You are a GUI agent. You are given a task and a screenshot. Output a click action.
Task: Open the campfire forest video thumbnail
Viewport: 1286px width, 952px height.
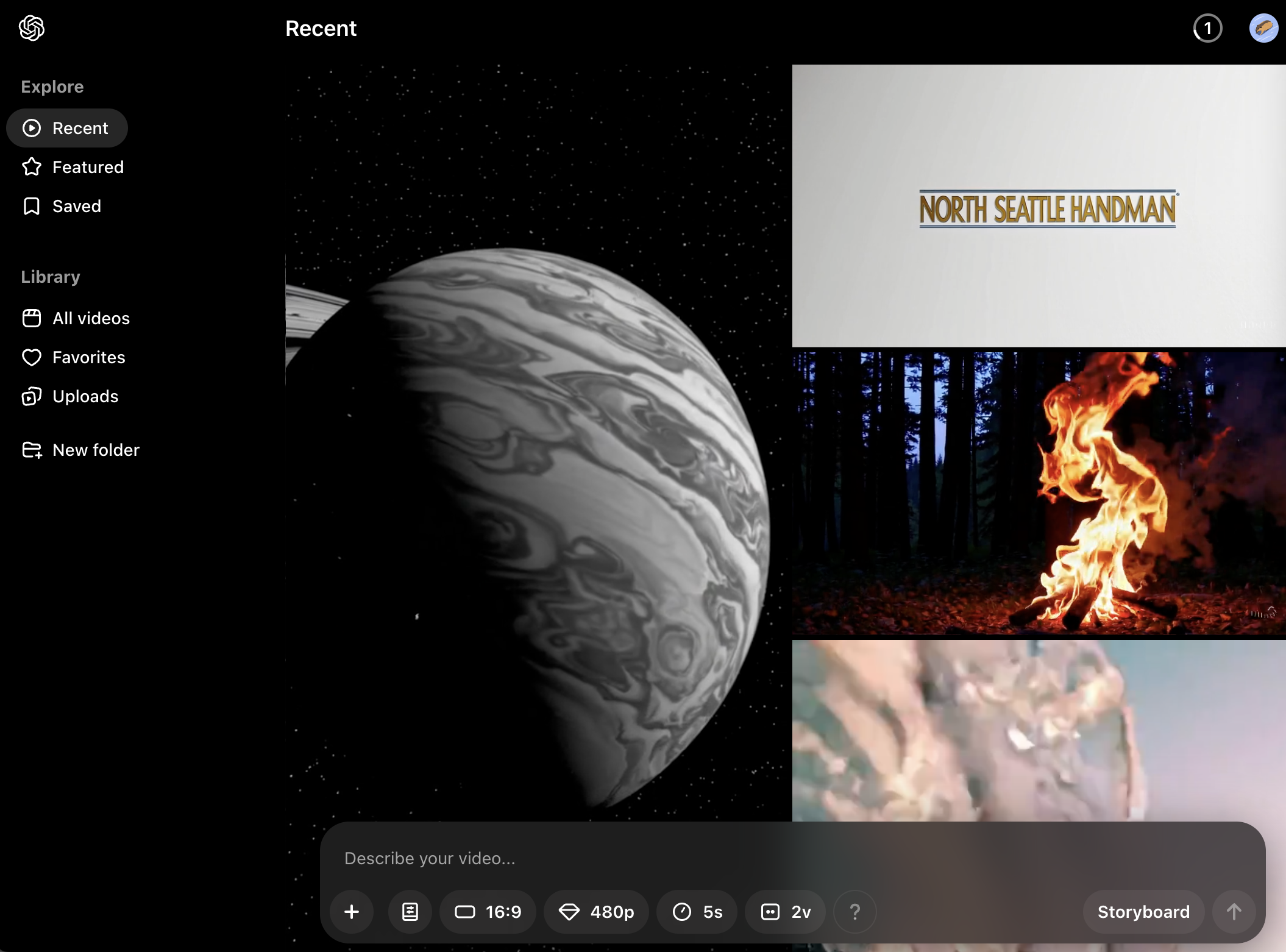point(1039,494)
